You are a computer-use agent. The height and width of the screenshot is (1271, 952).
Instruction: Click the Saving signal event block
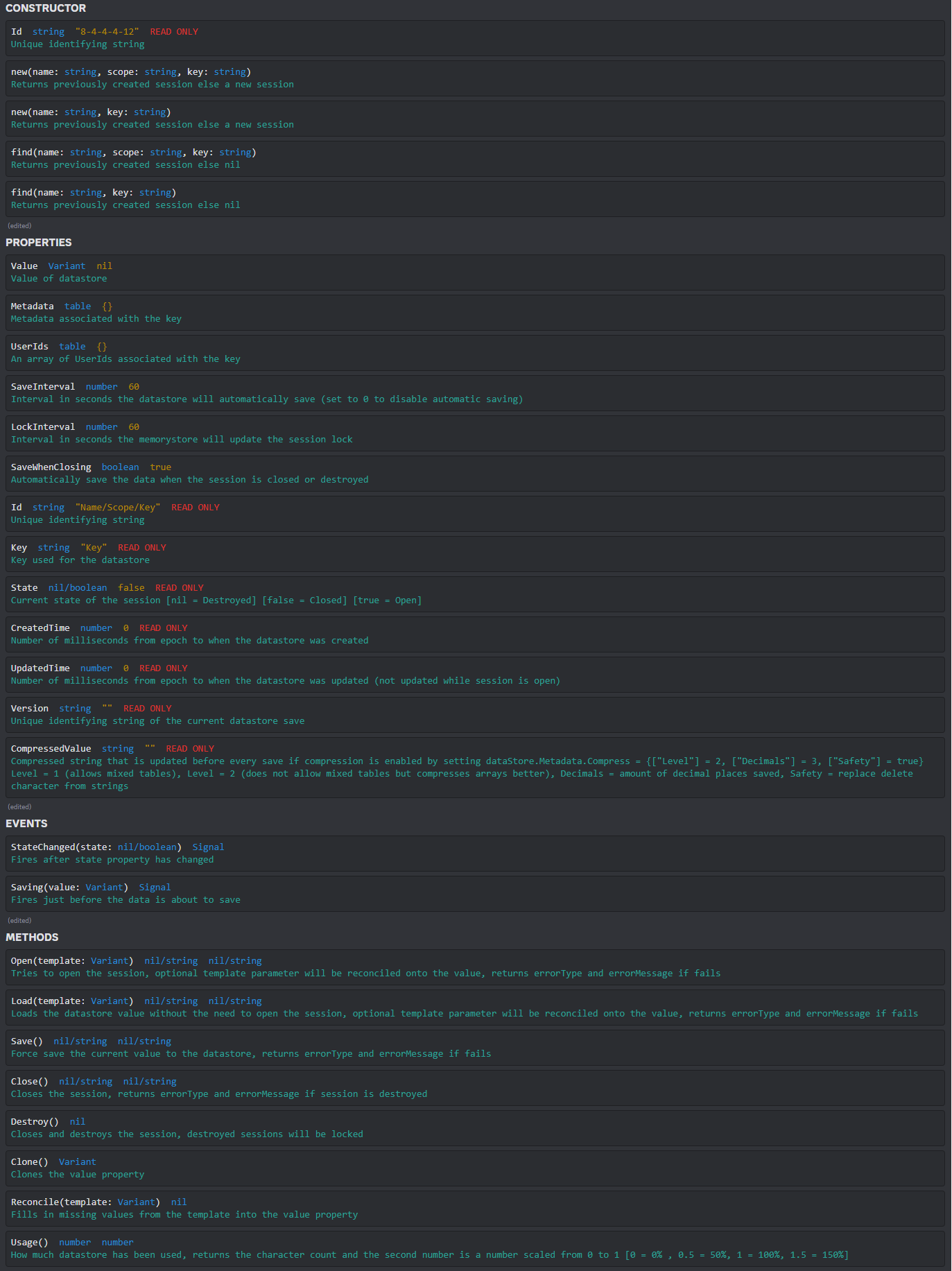coord(475,894)
